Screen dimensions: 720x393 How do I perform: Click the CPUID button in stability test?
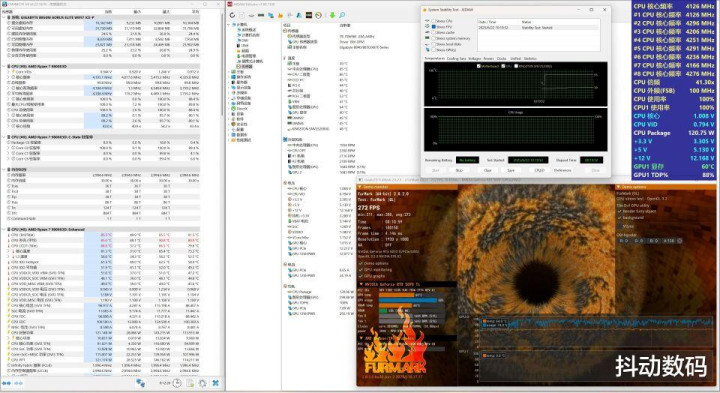[x=539, y=170]
